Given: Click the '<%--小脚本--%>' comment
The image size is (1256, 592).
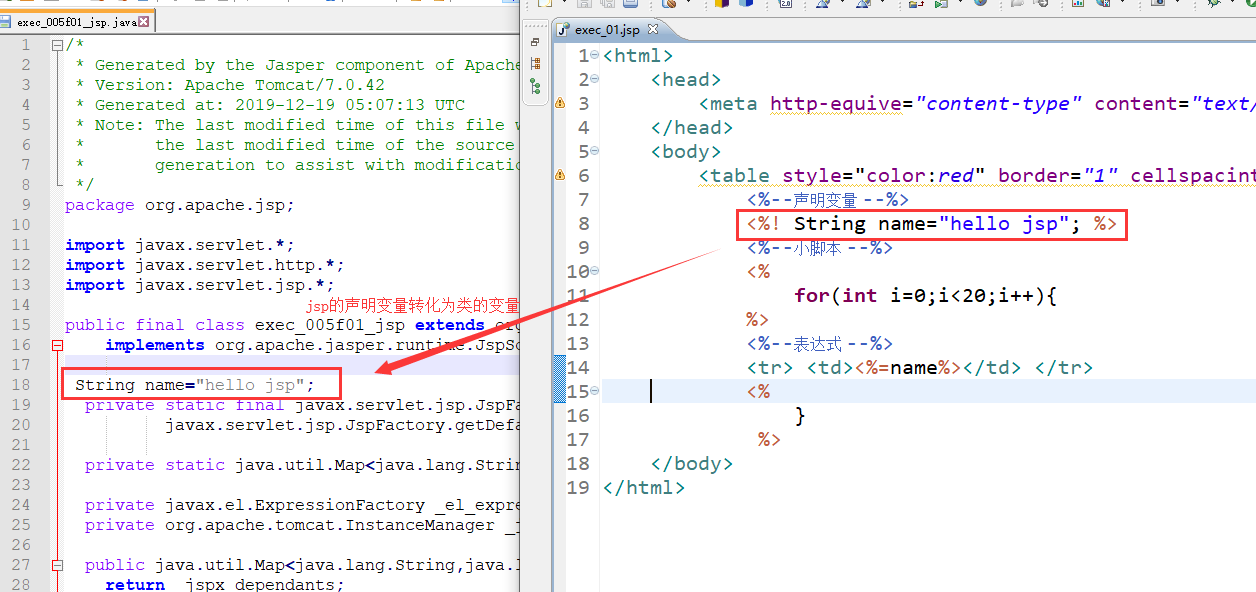Looking at the screenshot, I should [x=820, y=248].
